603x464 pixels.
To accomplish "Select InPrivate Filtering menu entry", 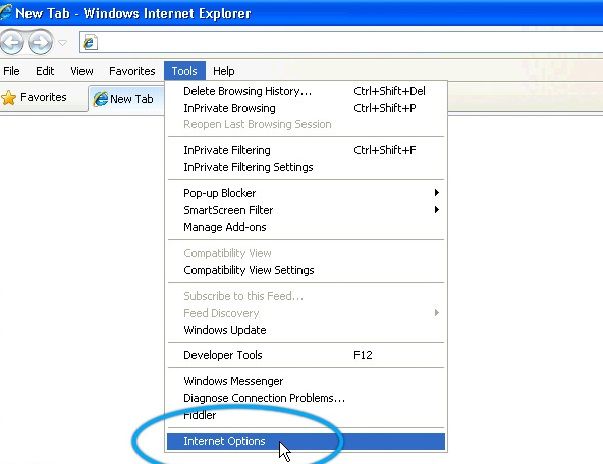I will tap(306, 150).
